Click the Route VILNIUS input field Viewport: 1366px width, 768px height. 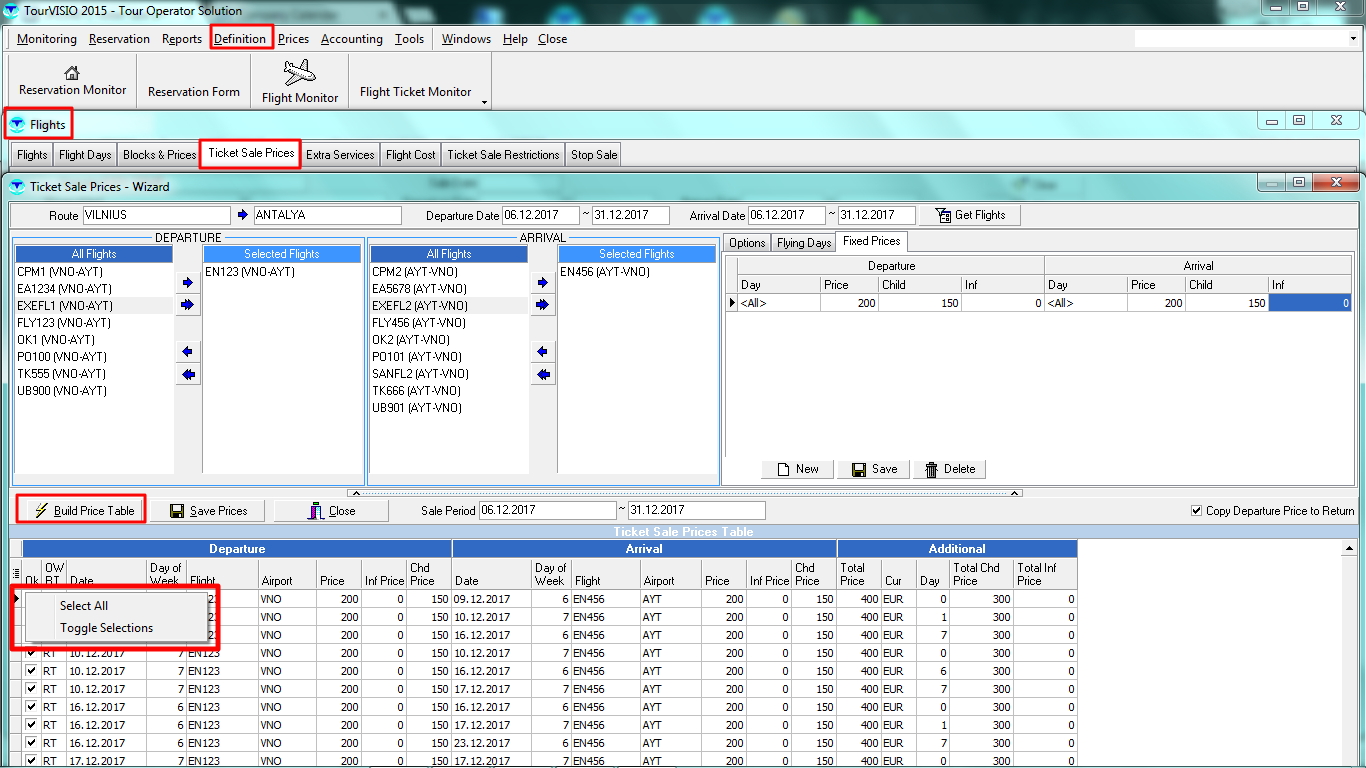[x=156, y=215]
